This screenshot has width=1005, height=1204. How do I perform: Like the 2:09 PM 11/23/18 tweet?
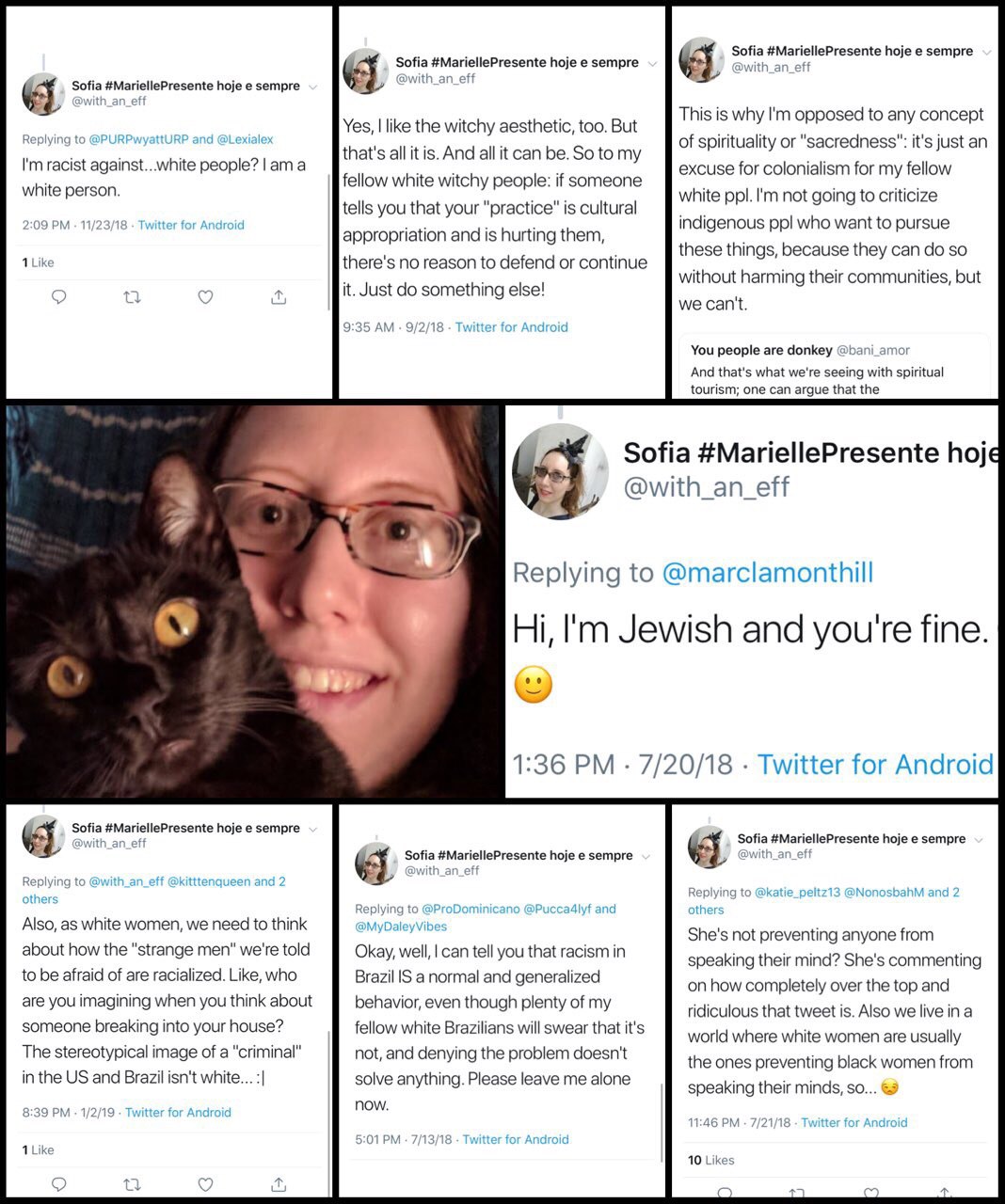[x=205, y=297]
